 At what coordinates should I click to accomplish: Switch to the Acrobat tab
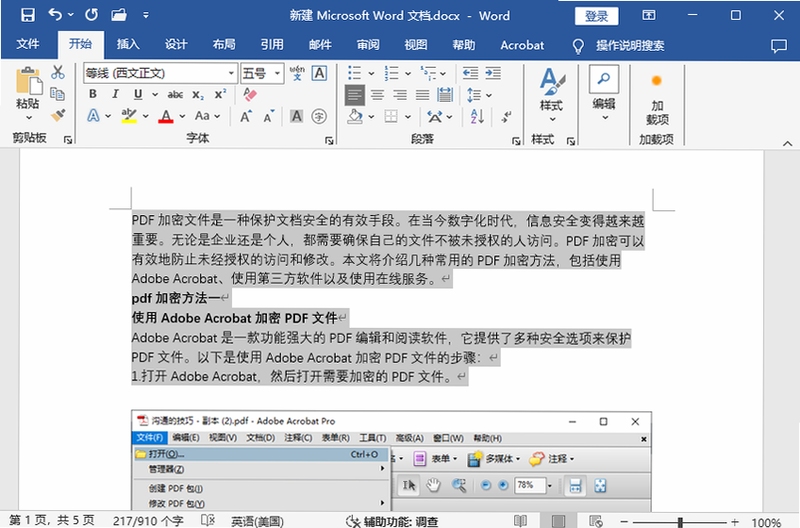[x=522, y=45]
